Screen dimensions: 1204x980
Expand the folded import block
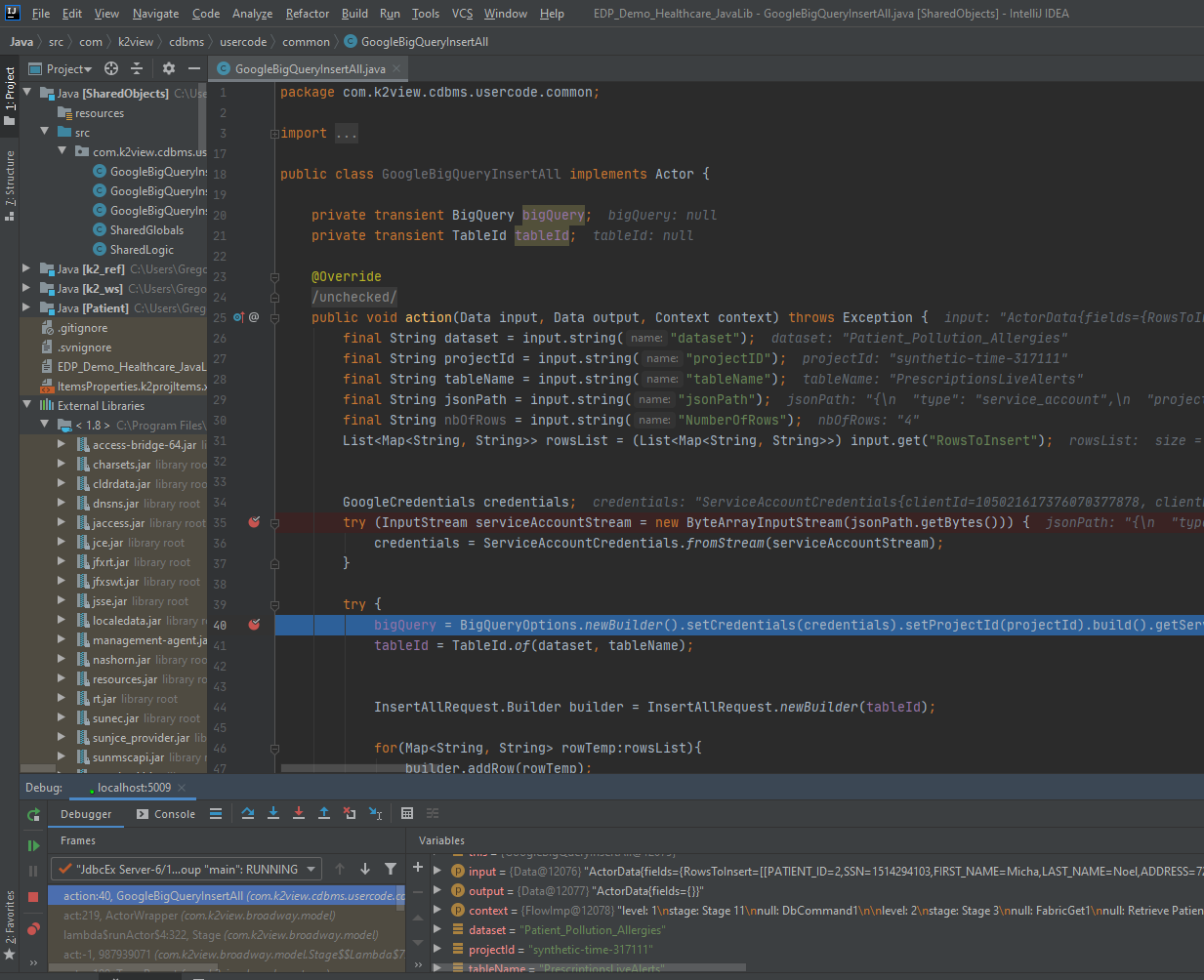pos(274,134)
